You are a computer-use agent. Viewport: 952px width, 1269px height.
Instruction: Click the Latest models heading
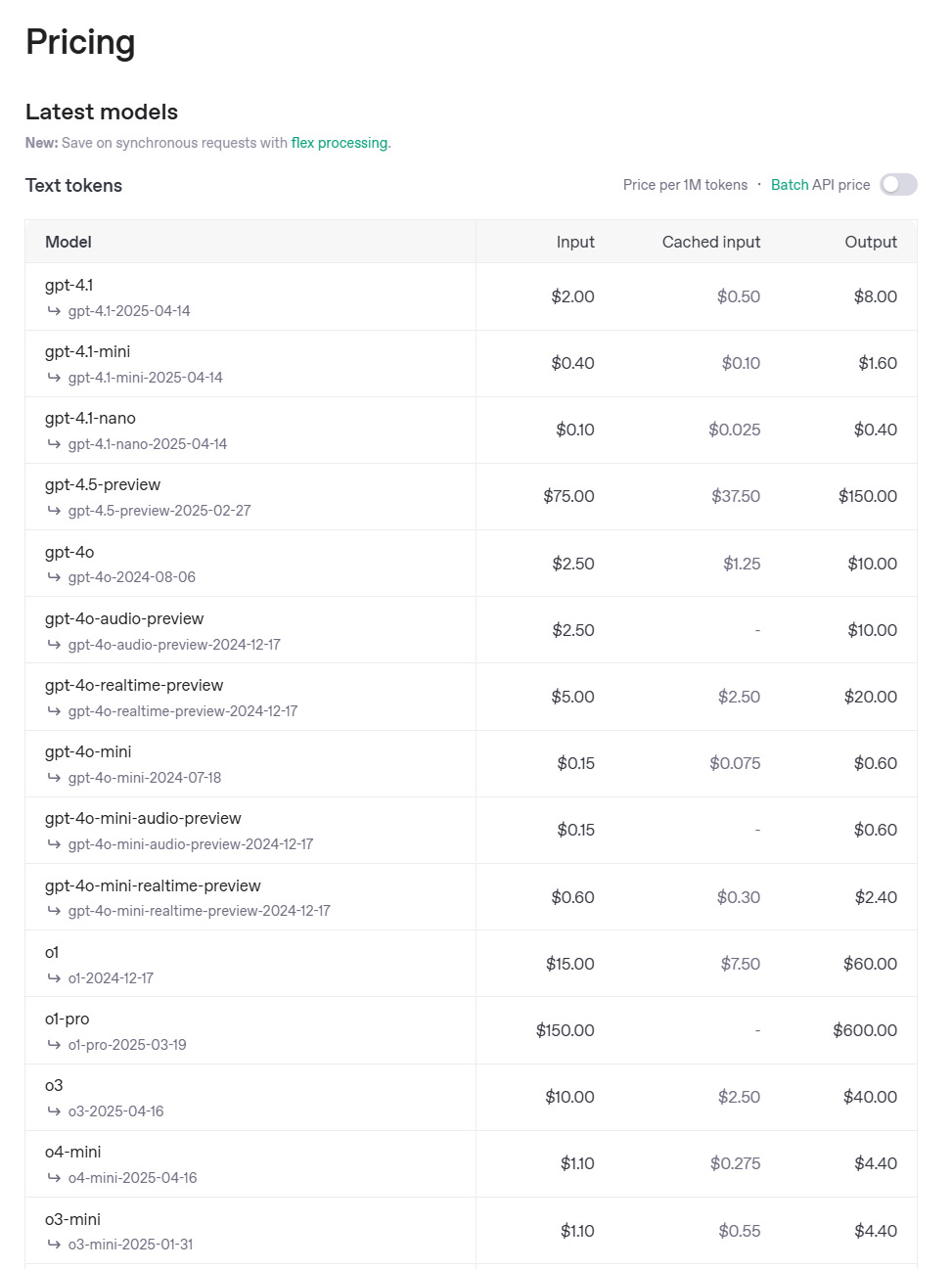point(102,112)
